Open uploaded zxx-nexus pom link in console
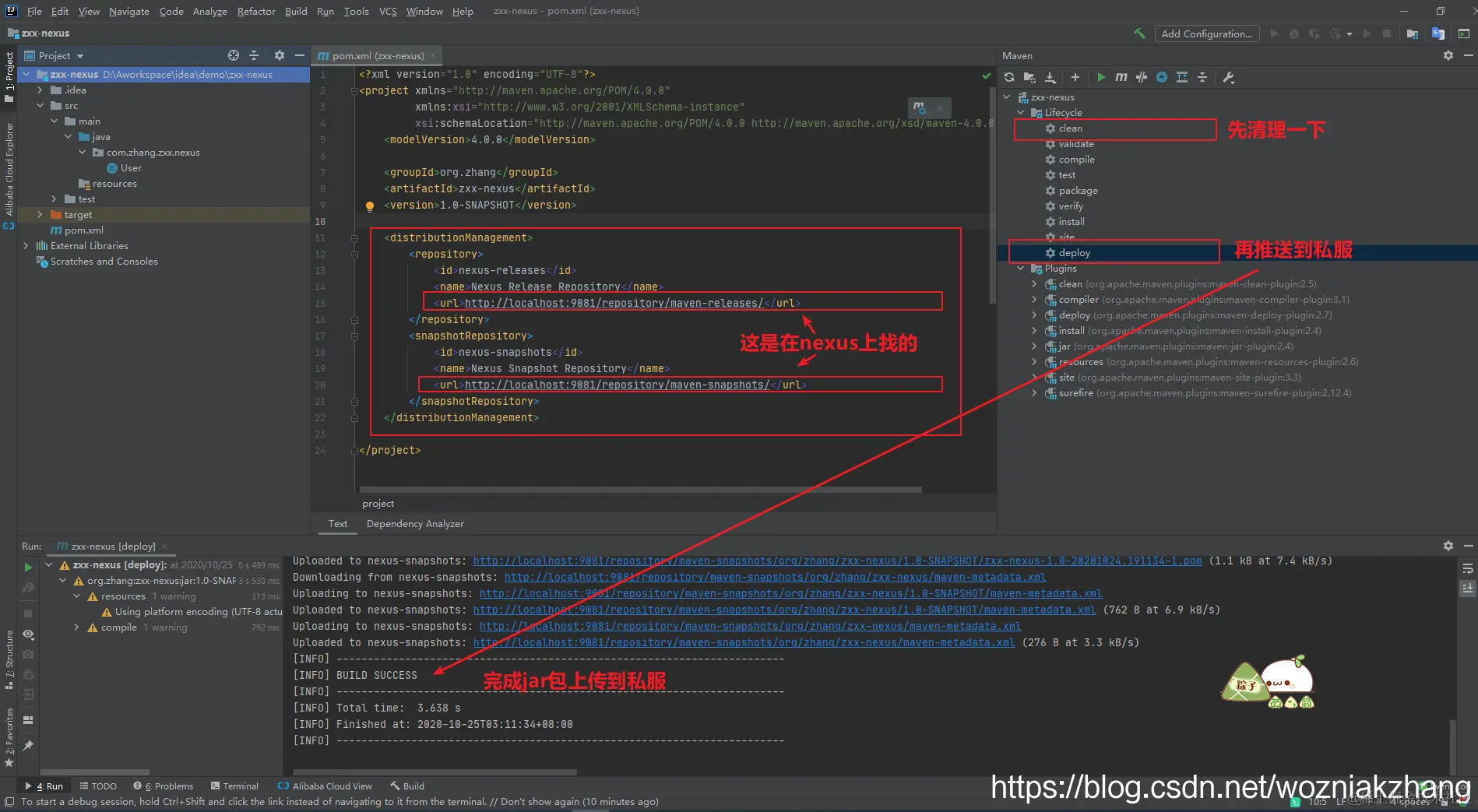 tap(837, 561)
